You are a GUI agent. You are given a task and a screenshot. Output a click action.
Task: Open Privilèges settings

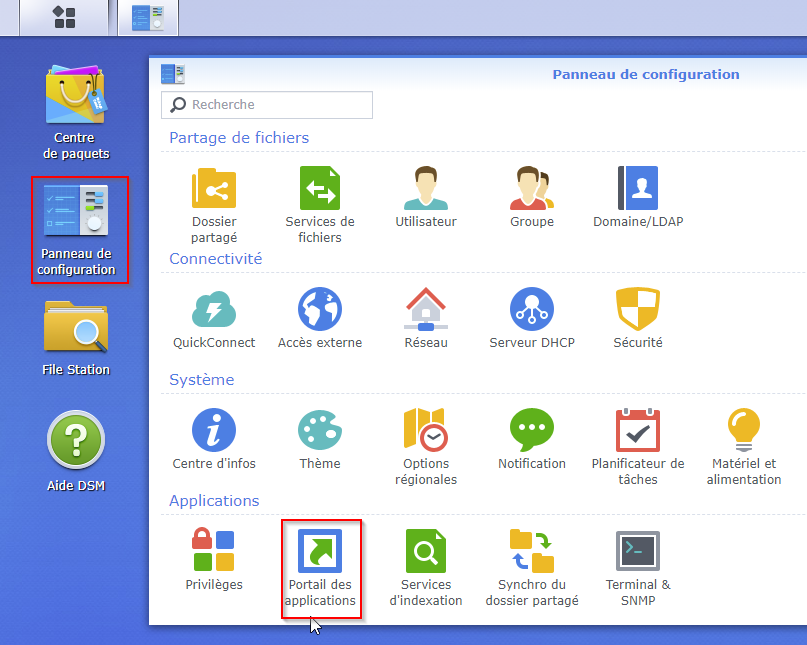(x=214, y=560)
